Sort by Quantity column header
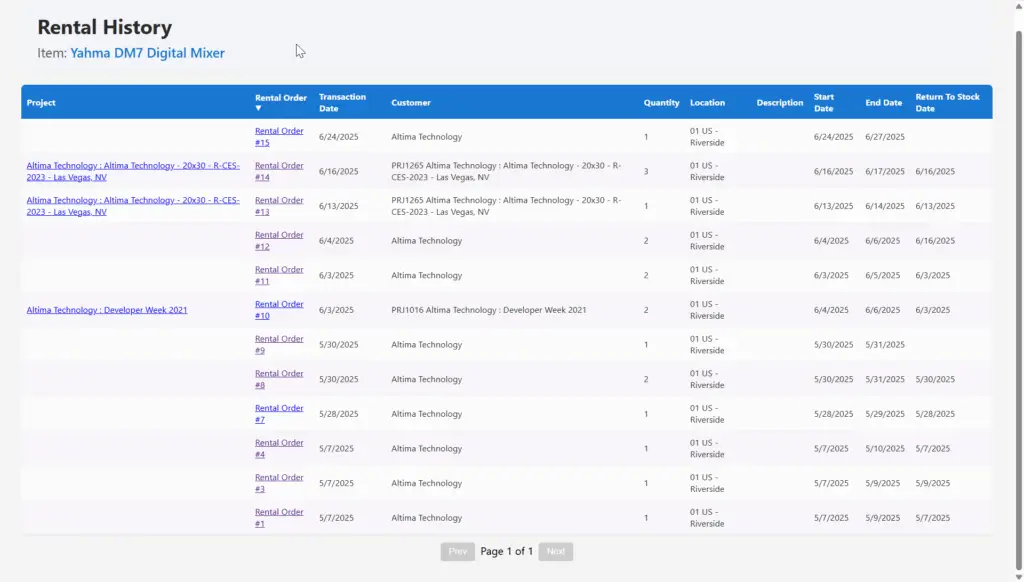The width and height of the screenshot is (1024, 582). (661, 102)
